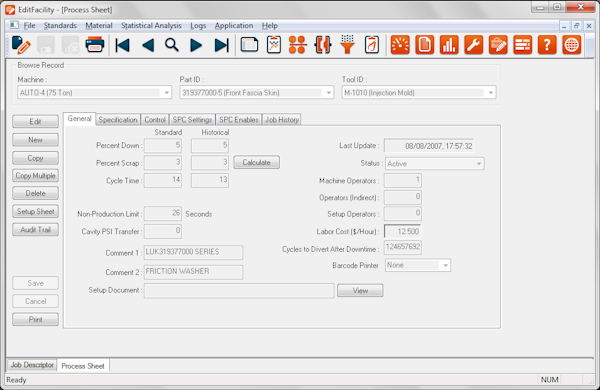Open the Tool ID dropdown
Image resolution: width=600 pixels, height=390 pixels.
coord(419,93)
